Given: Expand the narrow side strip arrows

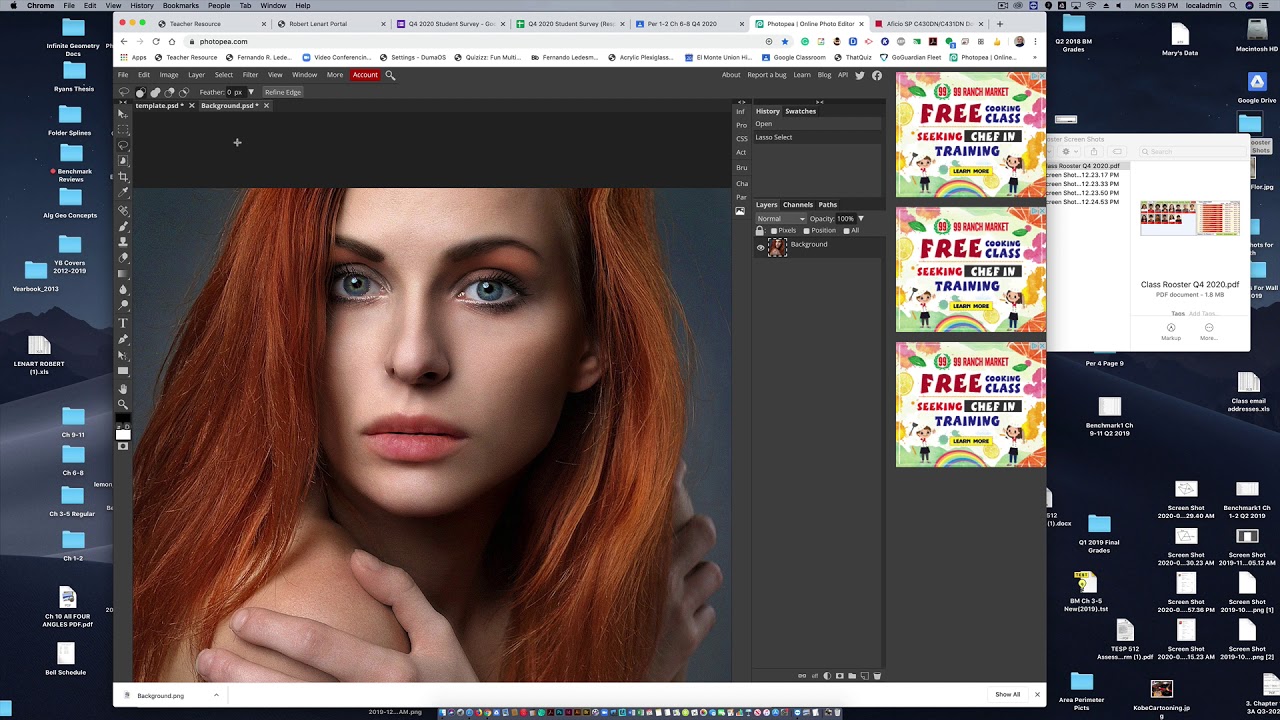Looking at the screenshot, I should [x=741, y=101].
